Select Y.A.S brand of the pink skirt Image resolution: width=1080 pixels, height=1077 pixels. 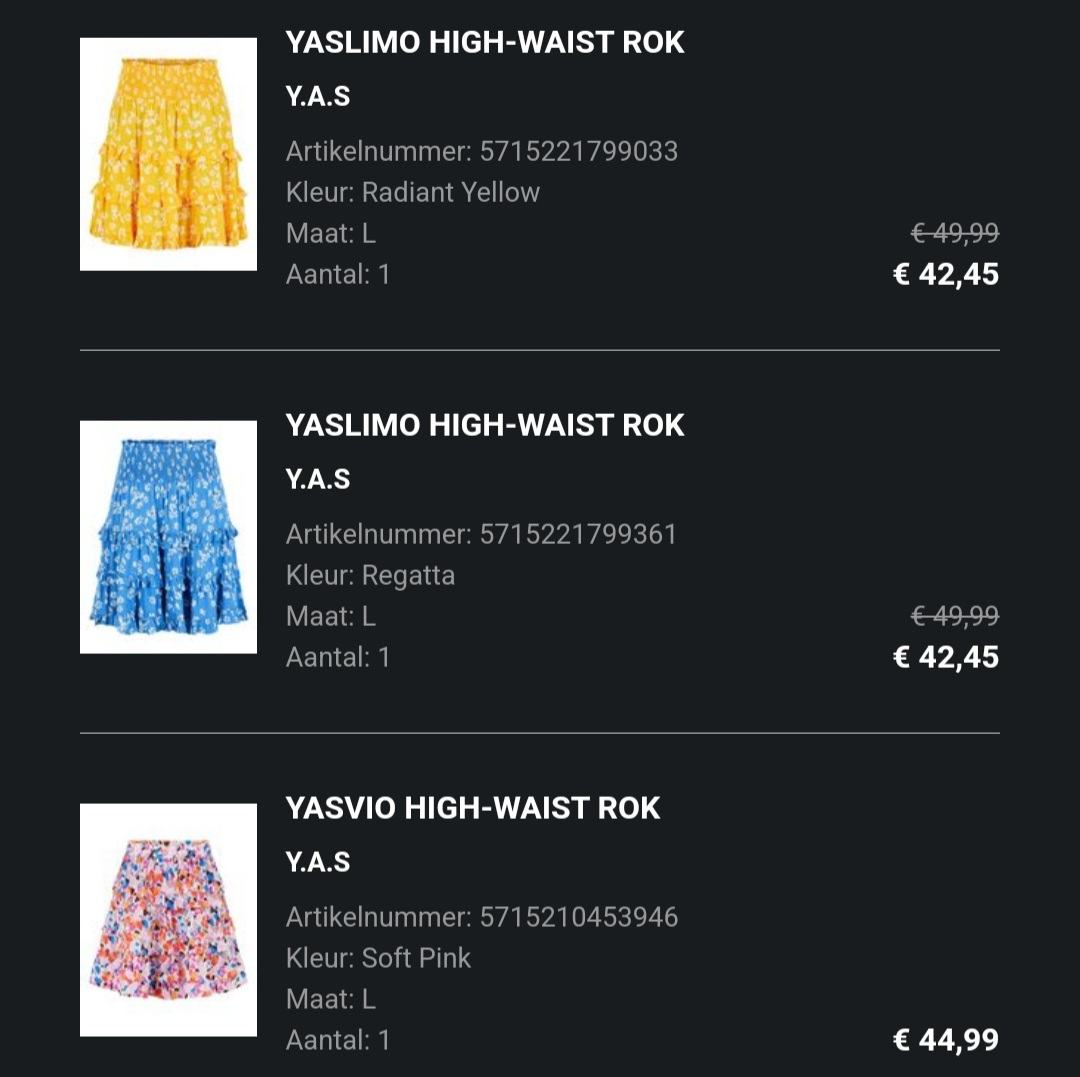coord(318,862)
